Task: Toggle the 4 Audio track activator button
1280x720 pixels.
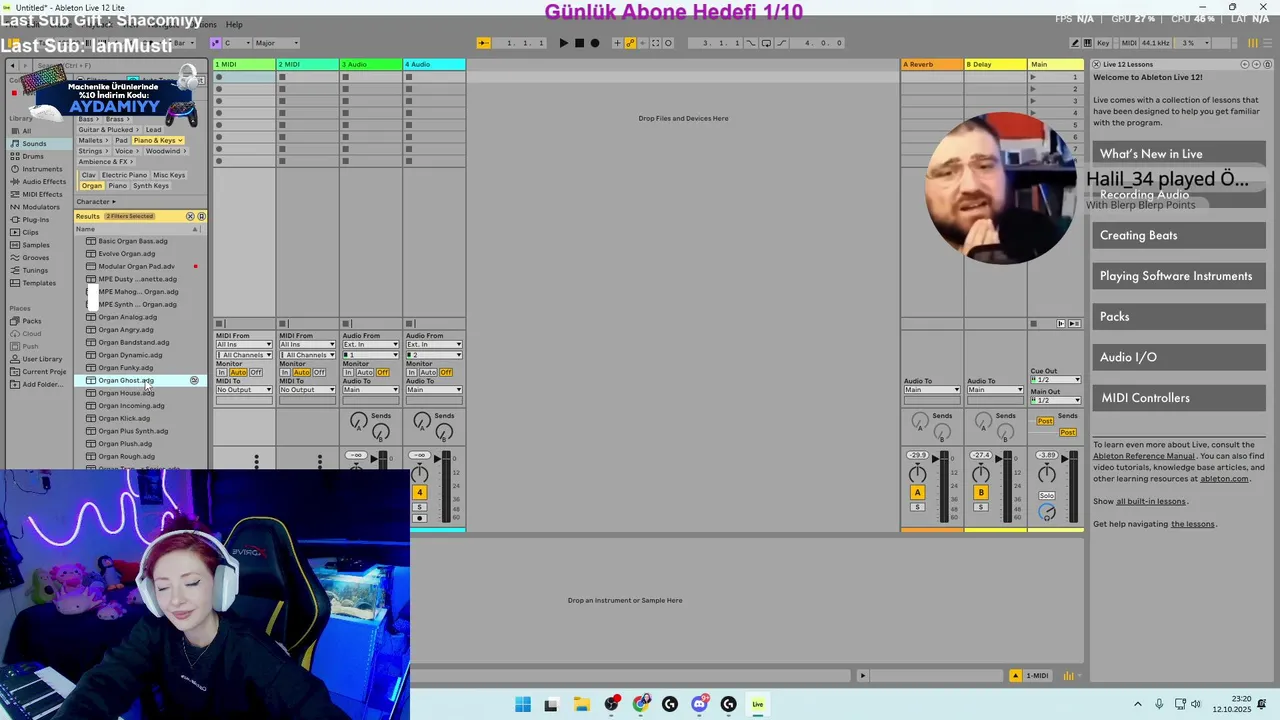Action: (x=420, y=492)
